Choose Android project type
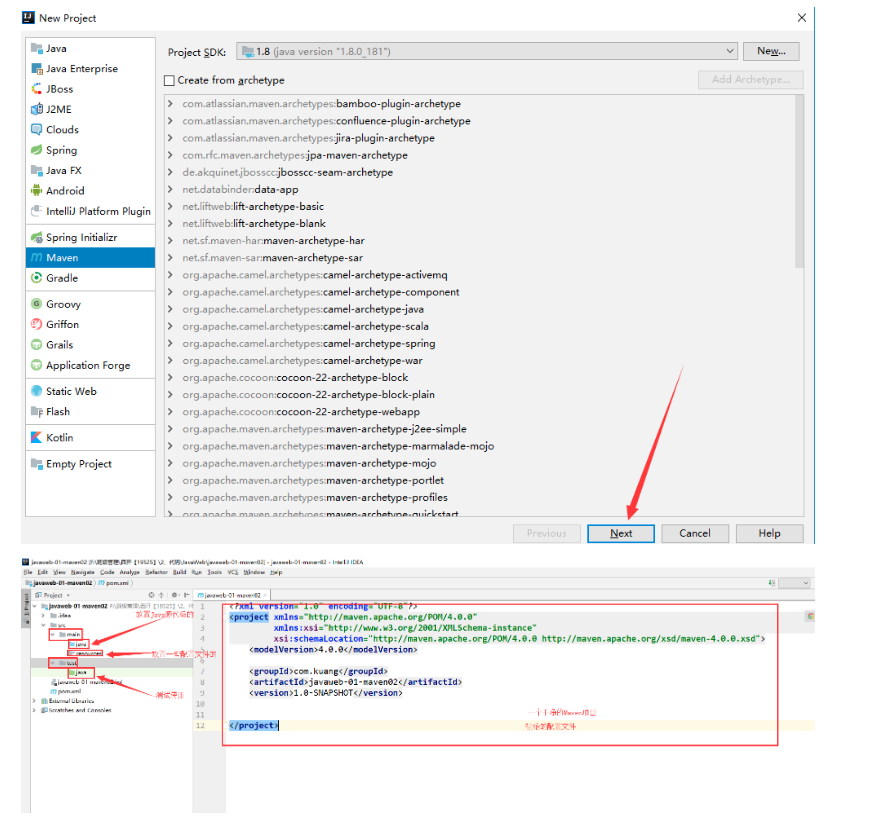This screenshot has width=874, height=827. coord(90,191)
